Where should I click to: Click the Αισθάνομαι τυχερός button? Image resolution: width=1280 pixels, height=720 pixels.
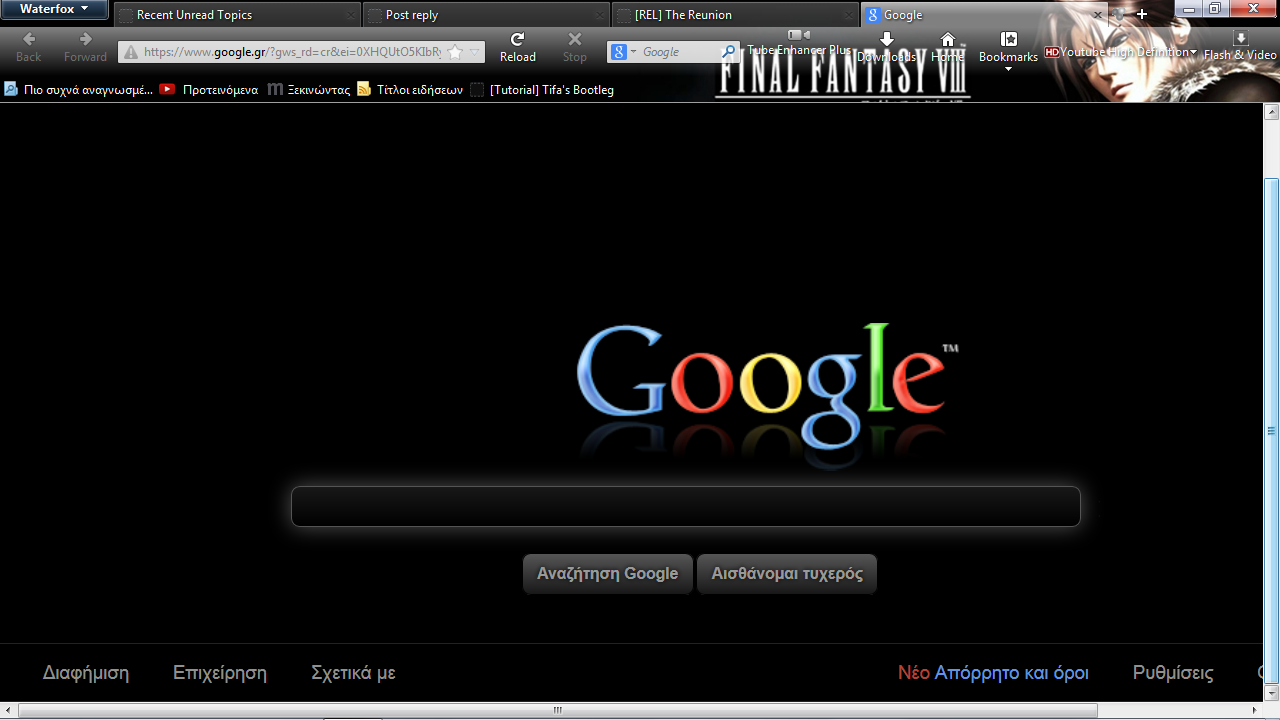(787, 574)
